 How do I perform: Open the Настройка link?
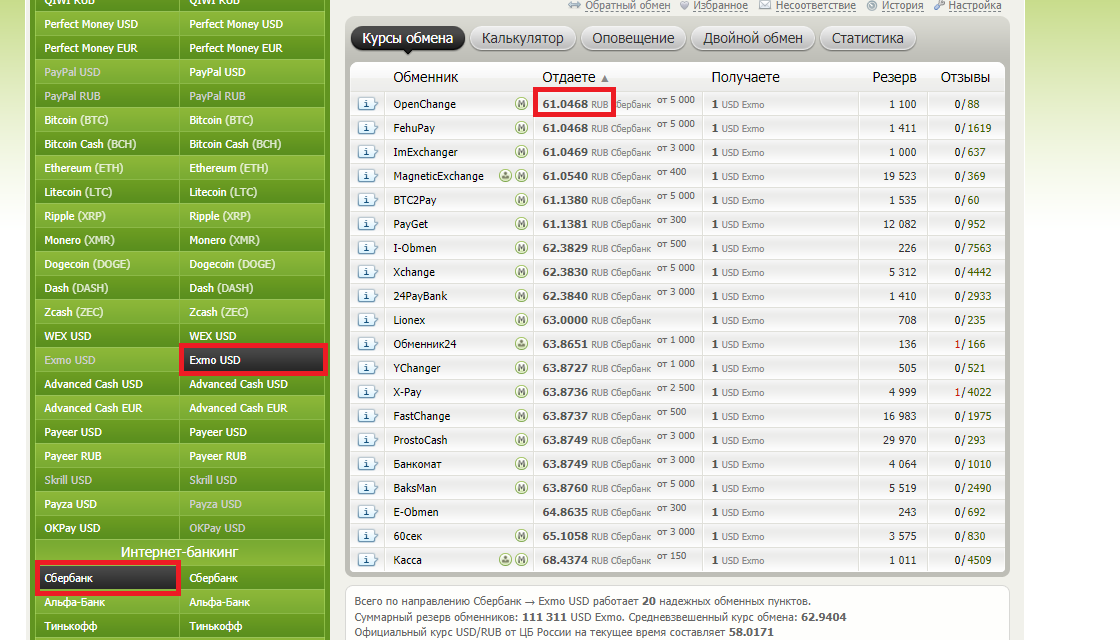coord(974,6)
